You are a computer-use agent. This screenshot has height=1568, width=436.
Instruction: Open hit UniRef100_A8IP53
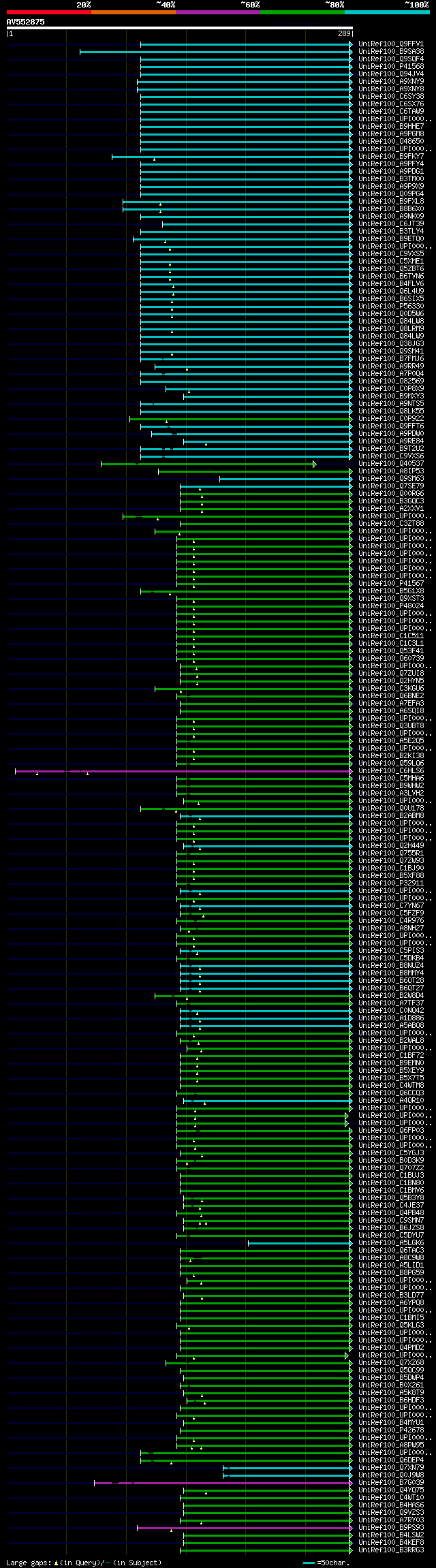click(391, 471)
